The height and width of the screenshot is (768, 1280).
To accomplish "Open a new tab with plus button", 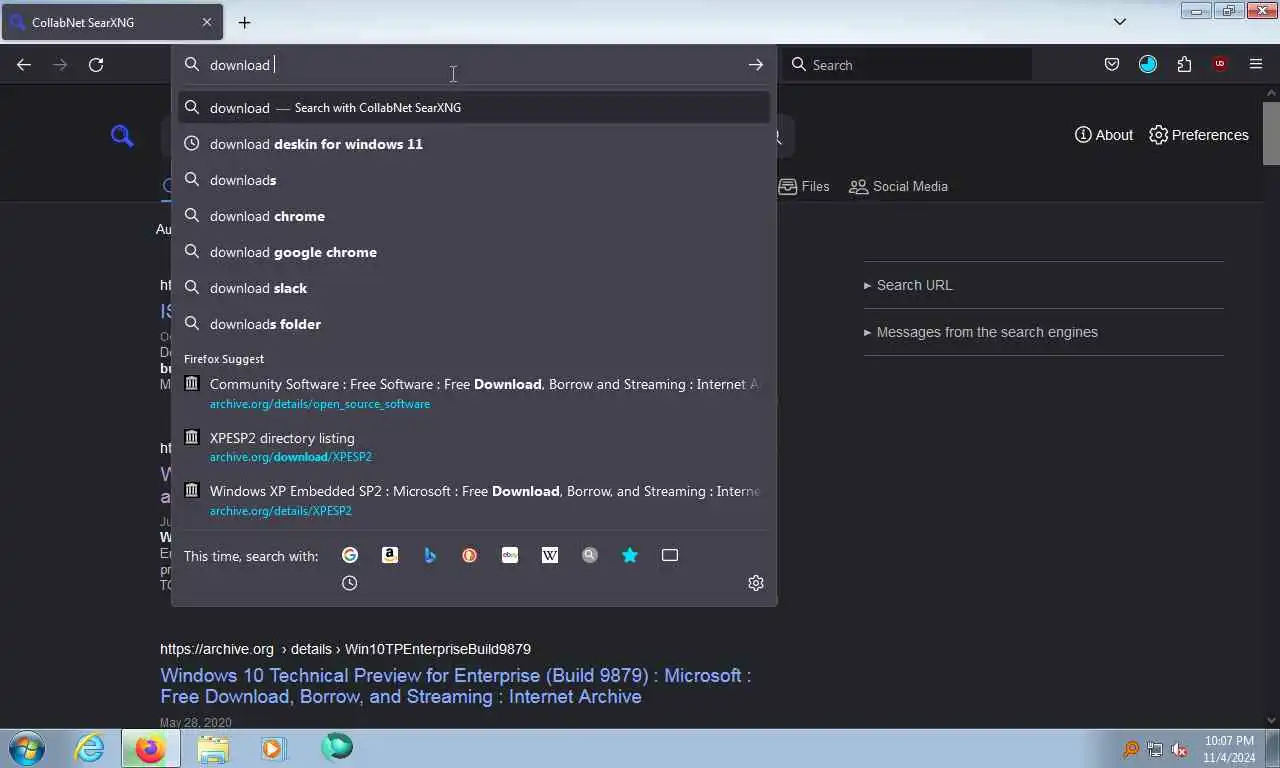I will [x=244, y=22].
